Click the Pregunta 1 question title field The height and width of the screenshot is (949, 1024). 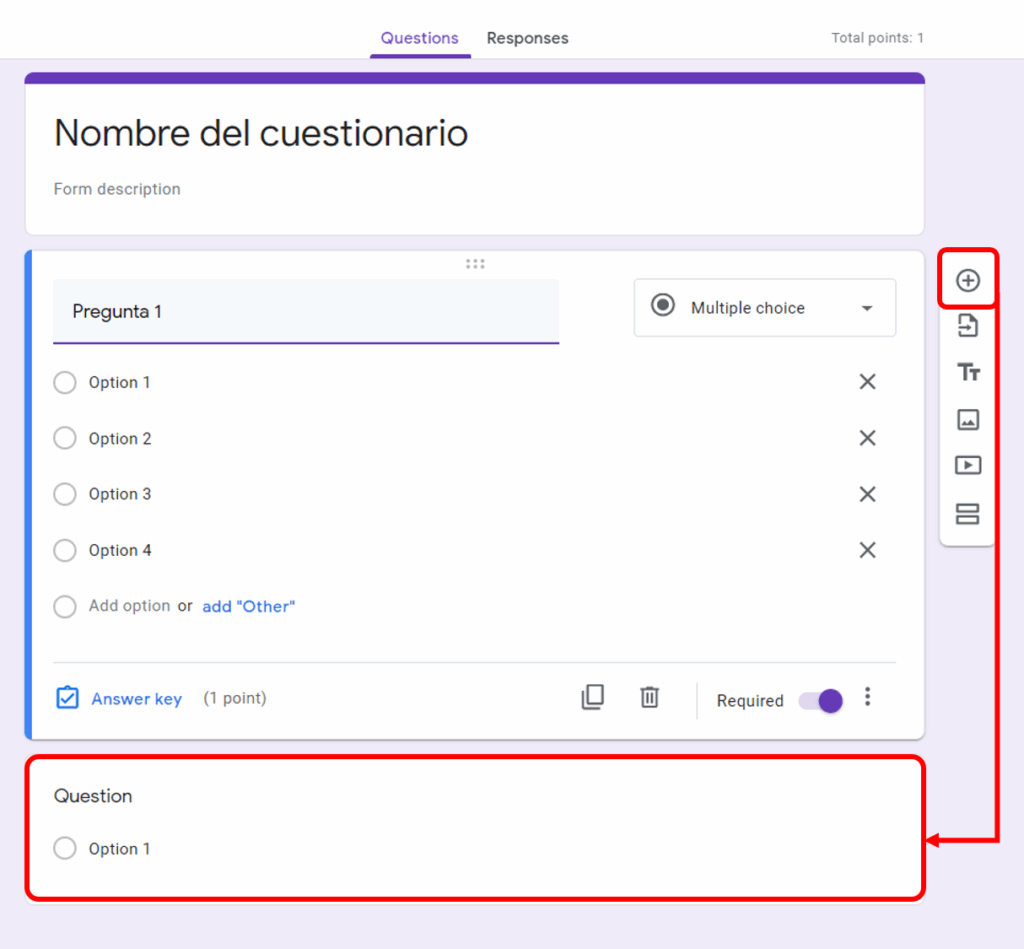click(305, 312)
